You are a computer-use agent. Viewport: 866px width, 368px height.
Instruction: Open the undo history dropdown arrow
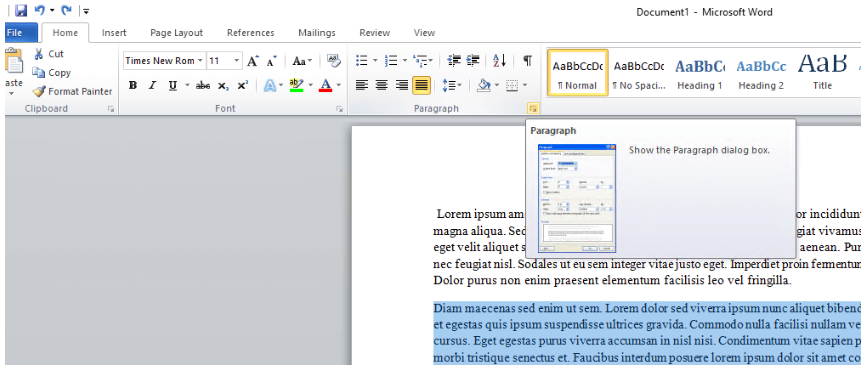52,10
